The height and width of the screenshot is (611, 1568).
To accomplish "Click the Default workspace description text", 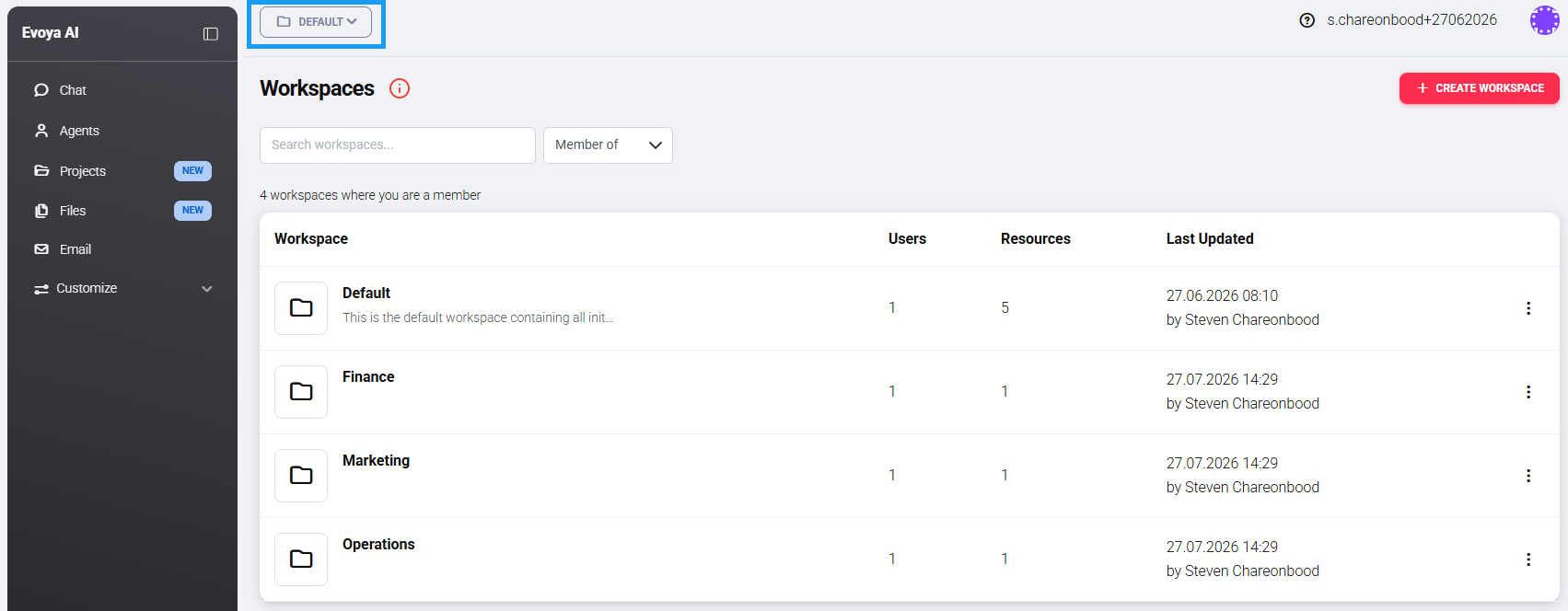I will [x=478, y=317].
